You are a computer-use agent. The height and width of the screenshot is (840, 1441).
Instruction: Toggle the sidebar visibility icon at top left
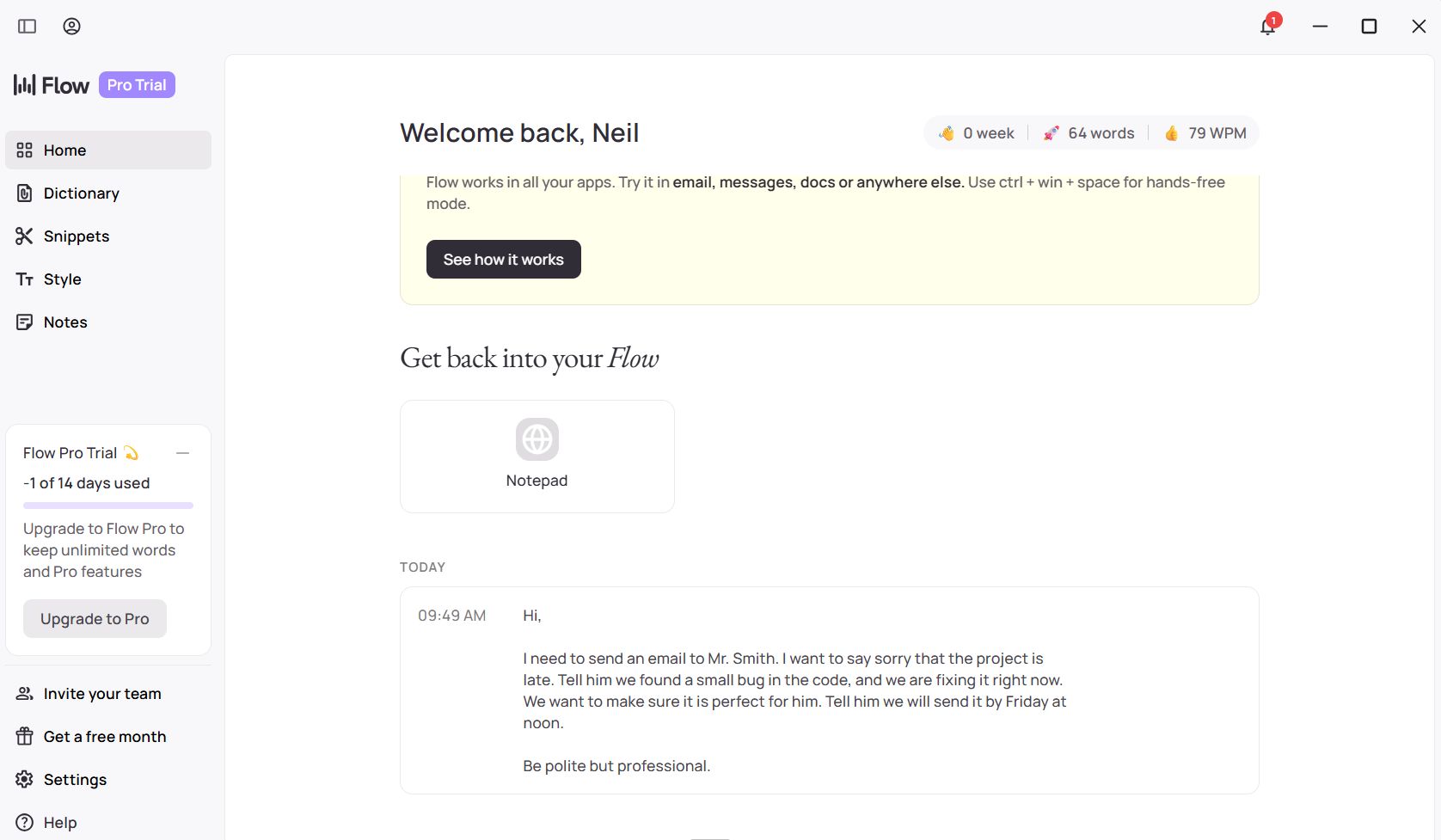[x=27, y=26]
